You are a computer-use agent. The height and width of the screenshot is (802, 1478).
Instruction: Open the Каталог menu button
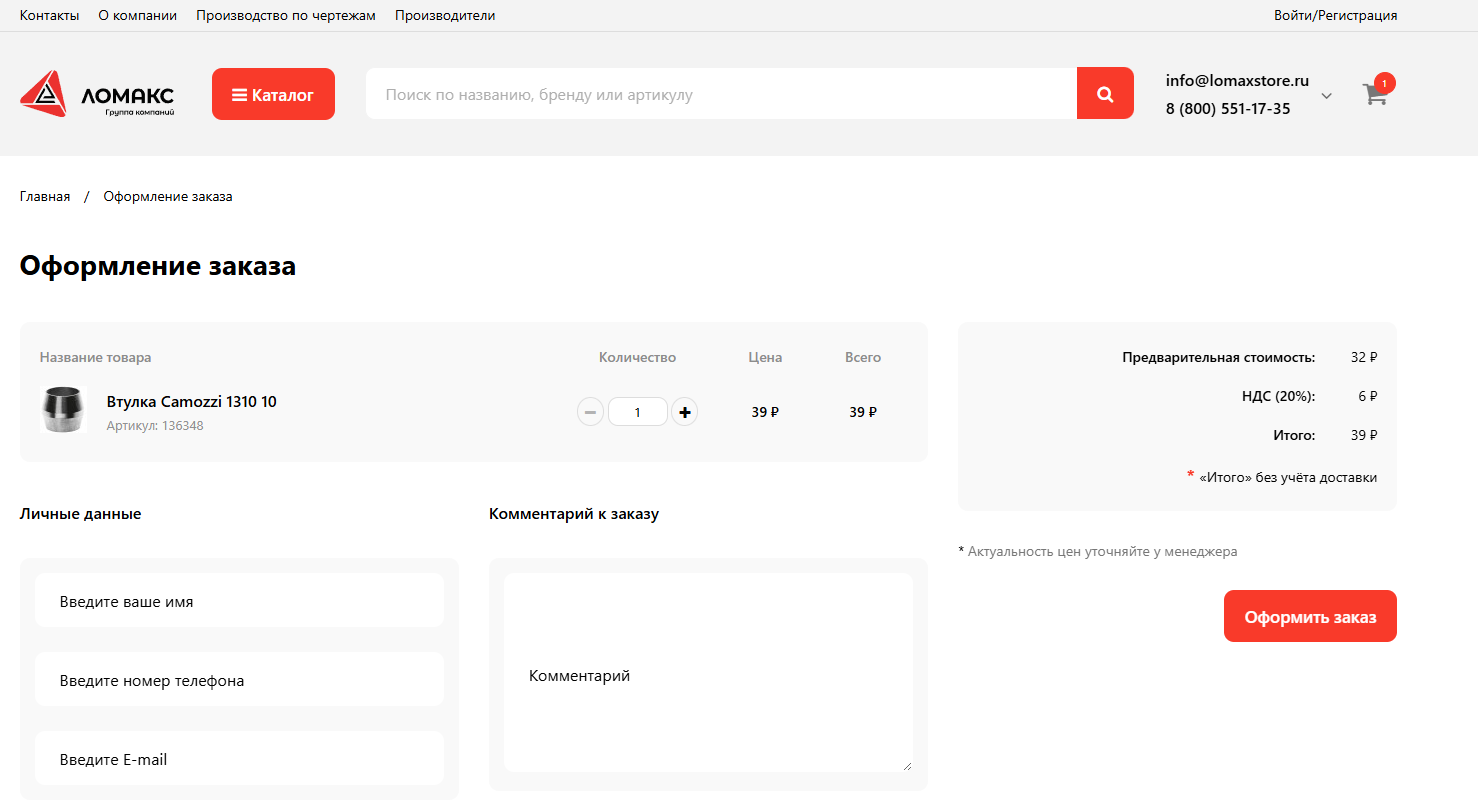click(273, 94)
